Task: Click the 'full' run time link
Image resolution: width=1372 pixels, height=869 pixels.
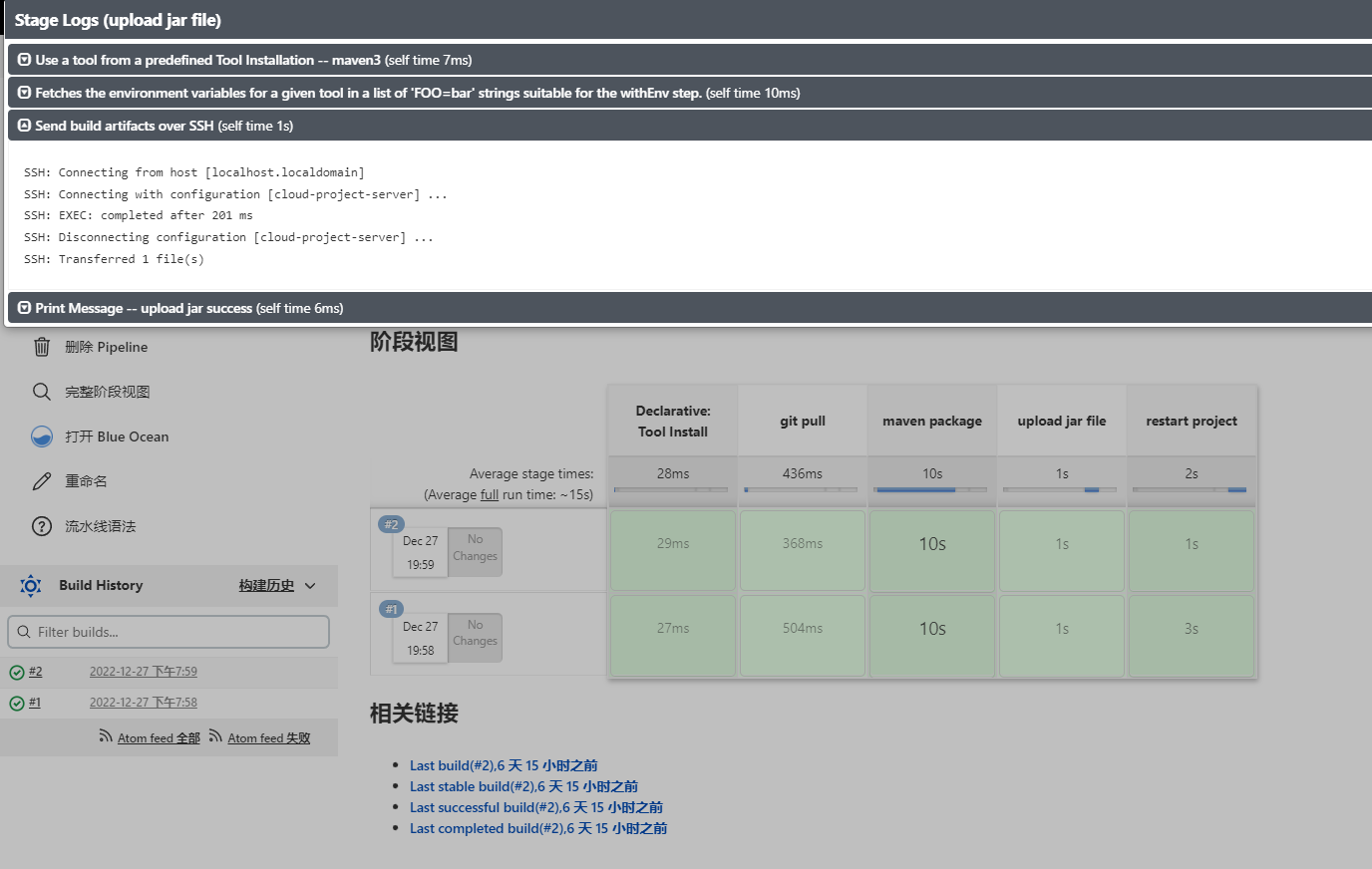Action: coord(490,494)
